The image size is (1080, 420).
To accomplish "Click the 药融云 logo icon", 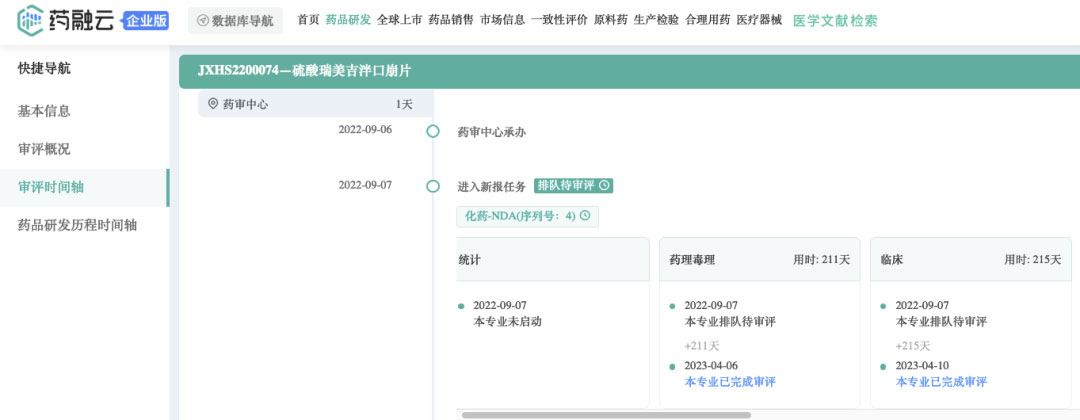I will tap(30, 21).
